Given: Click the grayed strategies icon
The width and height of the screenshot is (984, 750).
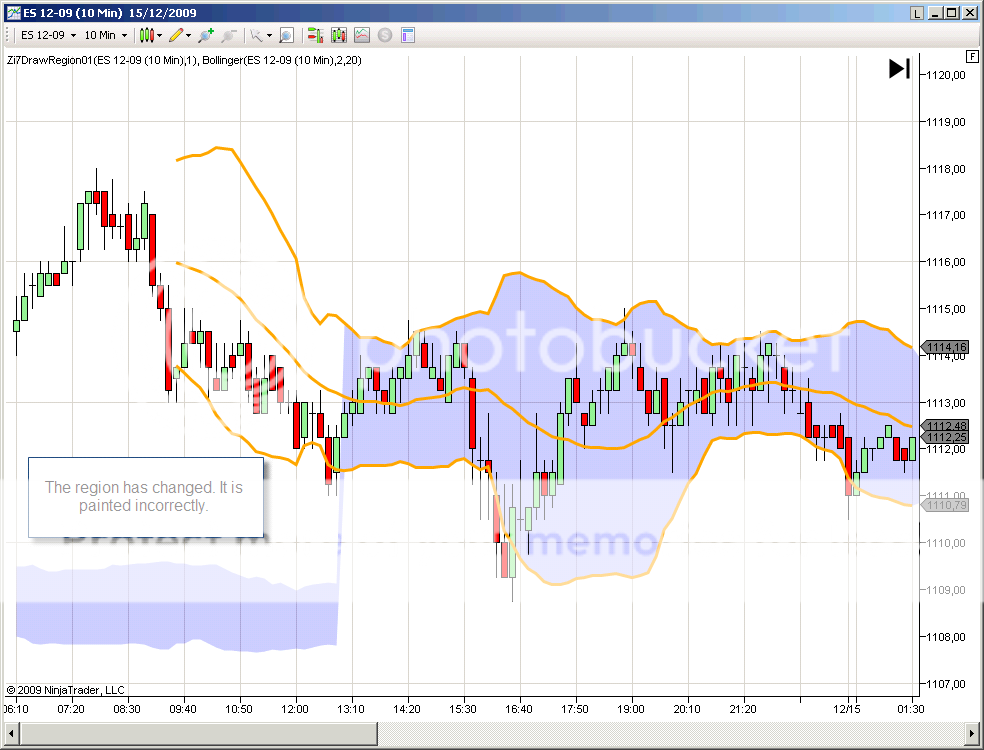Looking at the screenshot, I should pos(385,35).
